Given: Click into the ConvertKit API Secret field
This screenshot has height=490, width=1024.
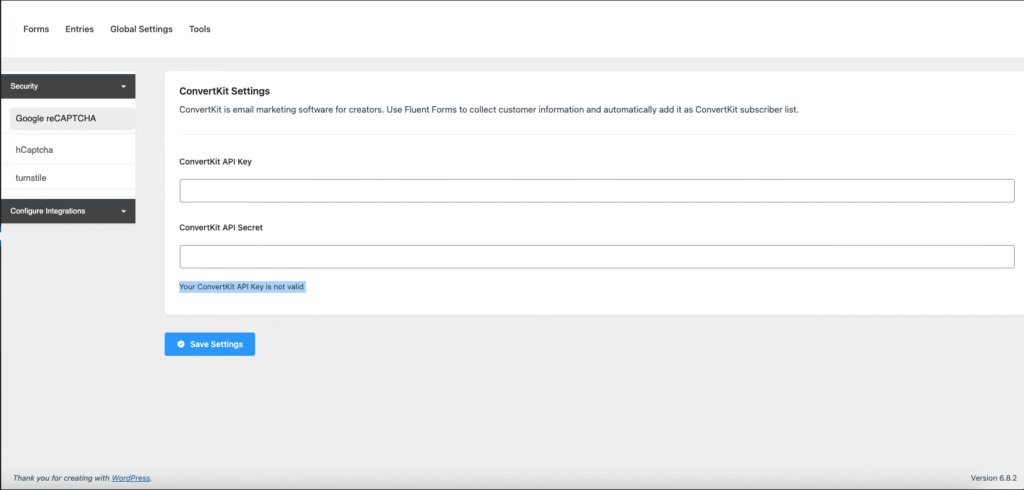Looking at the screenshot, I should tap(596, 257).
